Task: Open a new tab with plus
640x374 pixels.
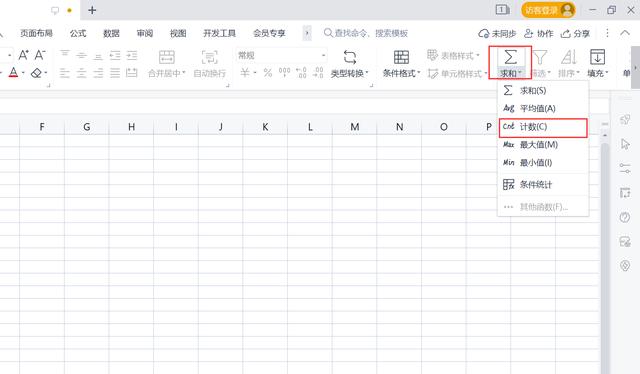Action: tap(92, 10)
